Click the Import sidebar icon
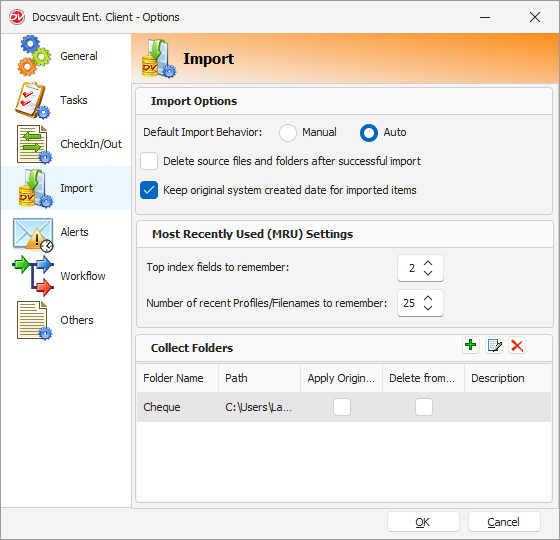Image resolution: width=560 pixels, height=540 pixels. [x=35, y=188]
